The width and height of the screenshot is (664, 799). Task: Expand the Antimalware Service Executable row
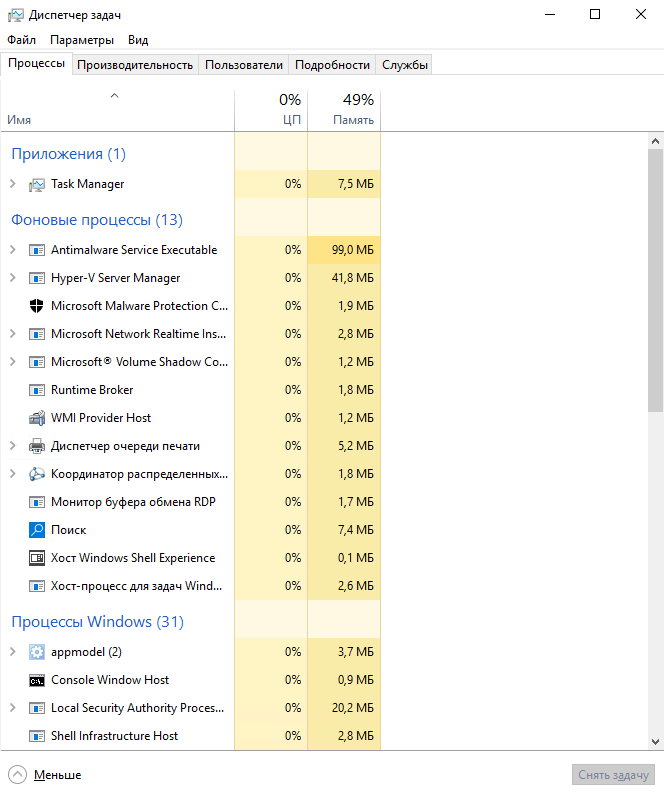(13, 250)
